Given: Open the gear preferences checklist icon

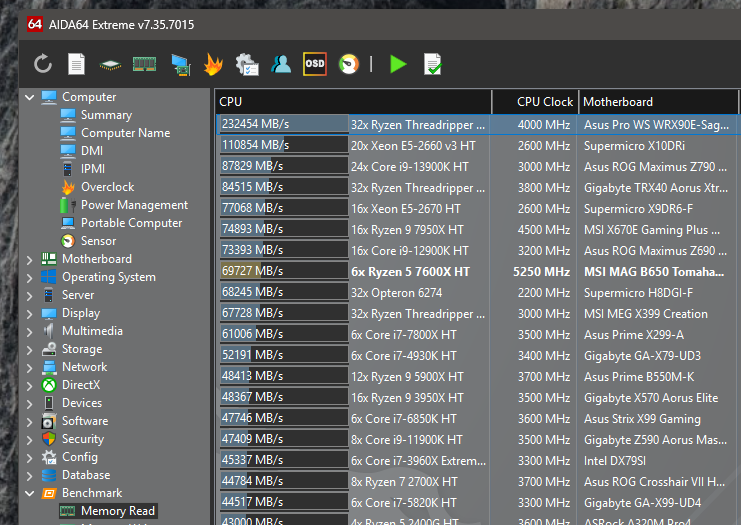Looking at the screenshot, I should 247,64.
